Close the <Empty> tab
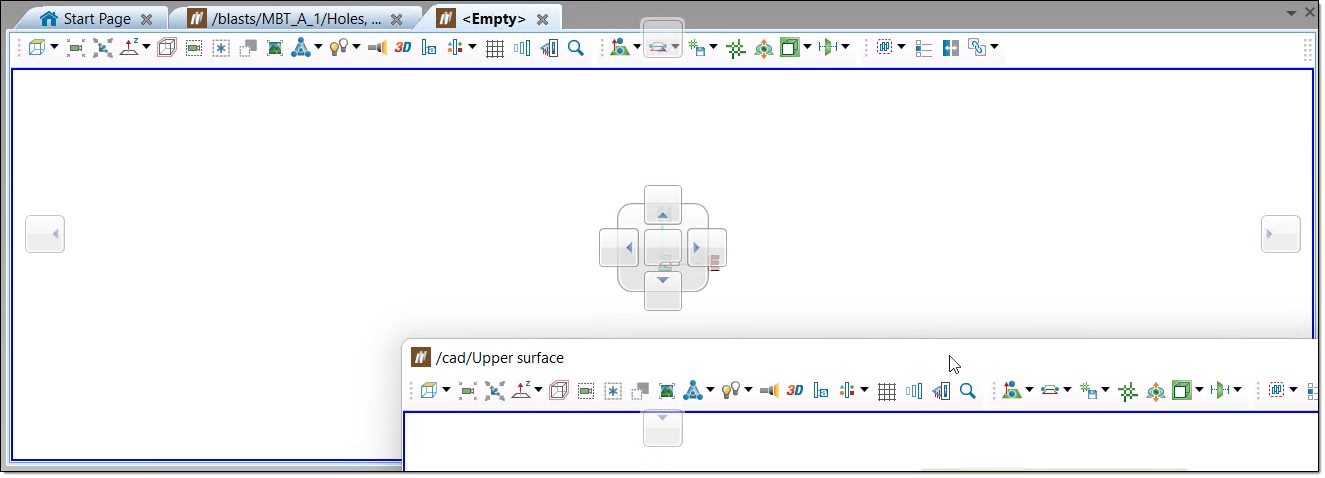 [543, 19]
